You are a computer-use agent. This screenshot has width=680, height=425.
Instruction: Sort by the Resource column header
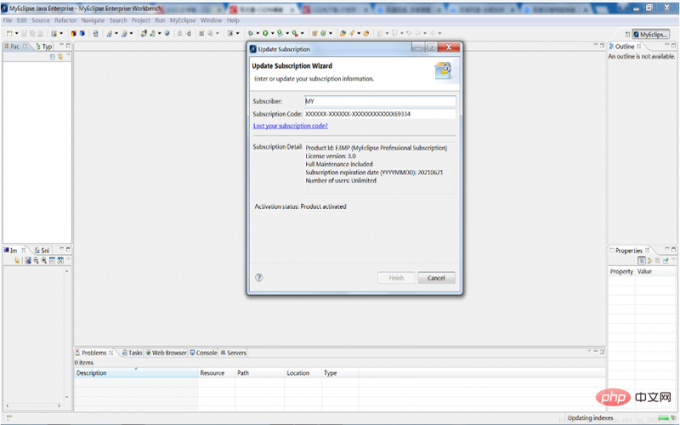(217, 373)
